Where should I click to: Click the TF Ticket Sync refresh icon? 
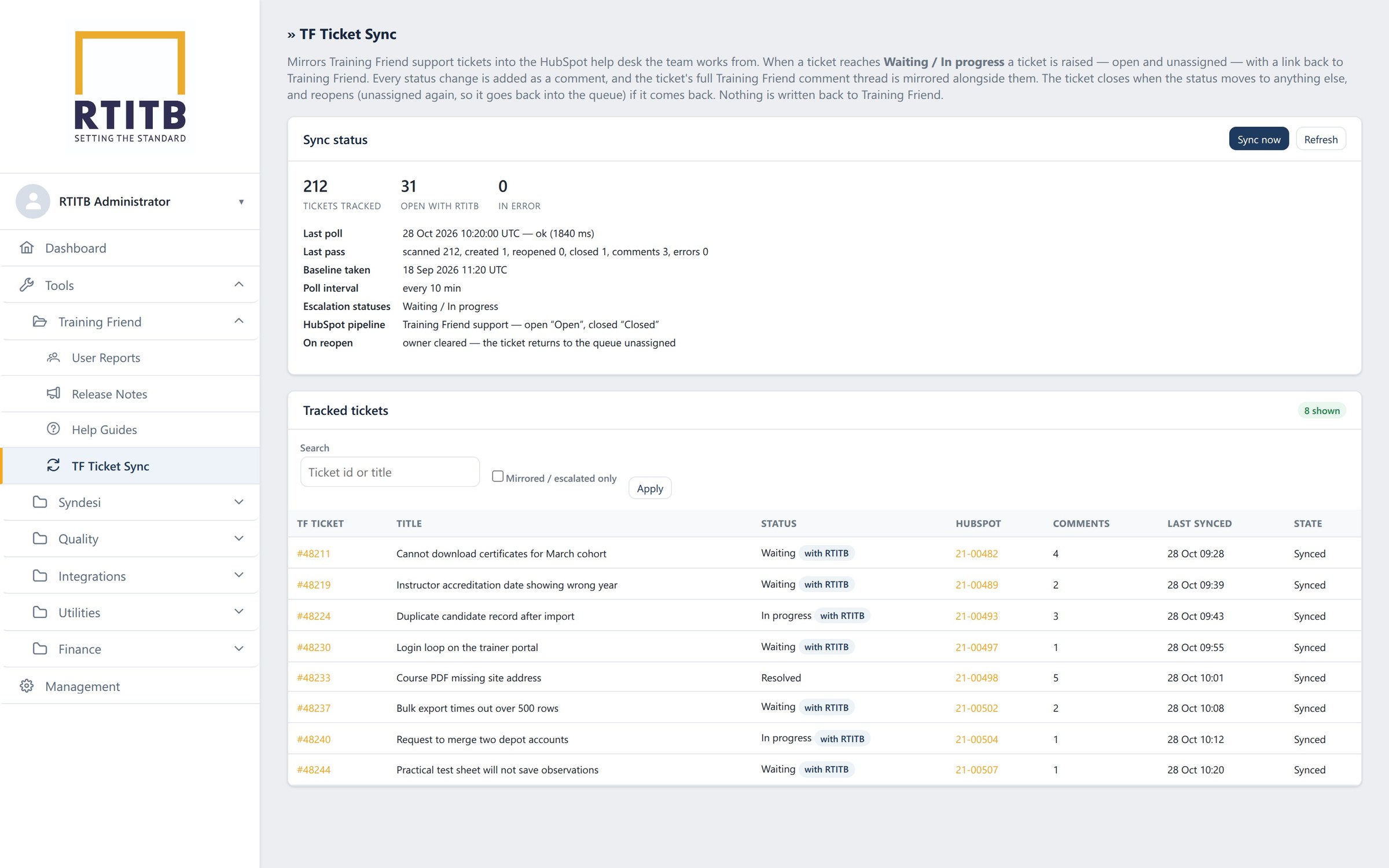coord(53,465)
